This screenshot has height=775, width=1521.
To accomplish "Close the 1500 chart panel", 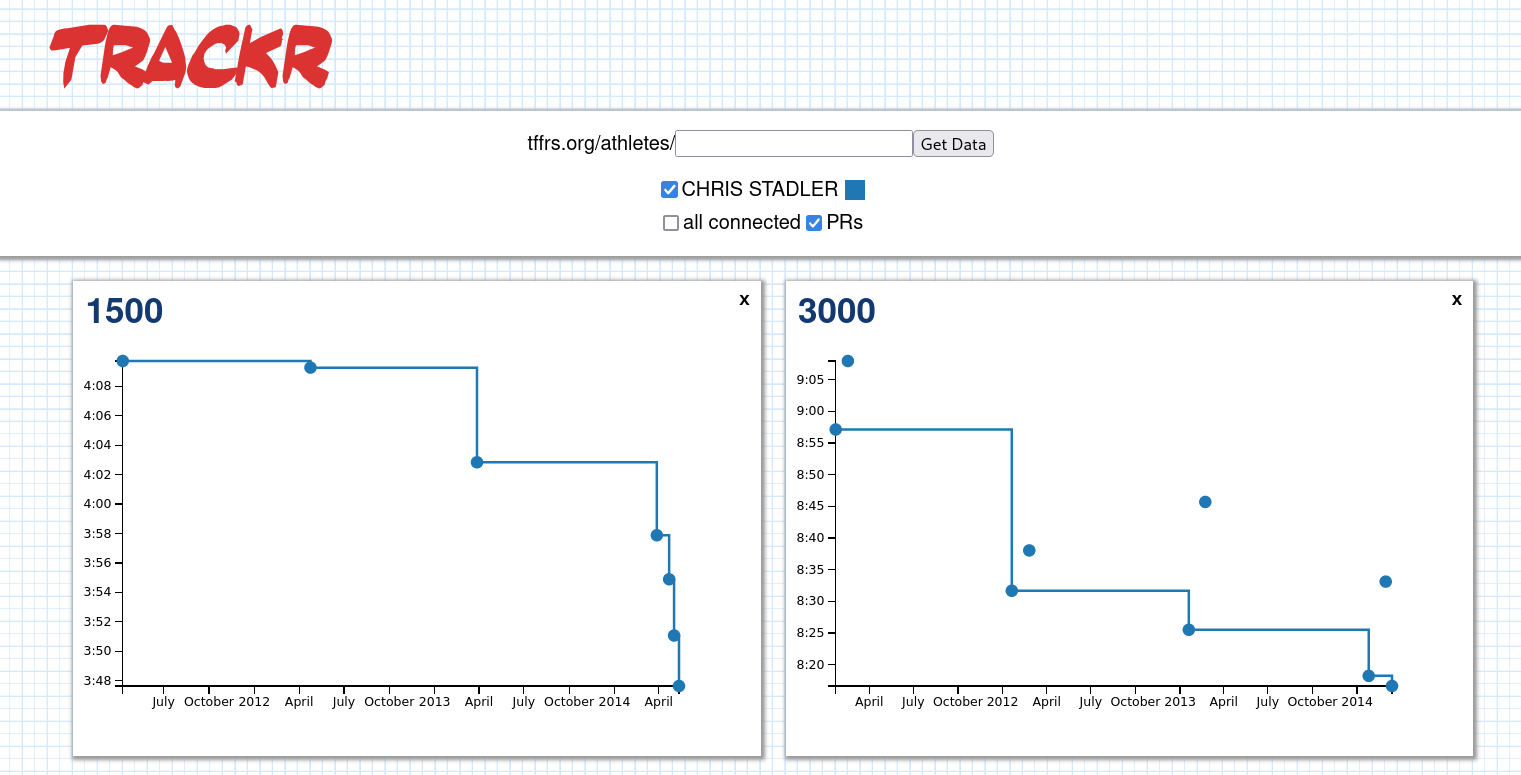I will click(744, 299).
